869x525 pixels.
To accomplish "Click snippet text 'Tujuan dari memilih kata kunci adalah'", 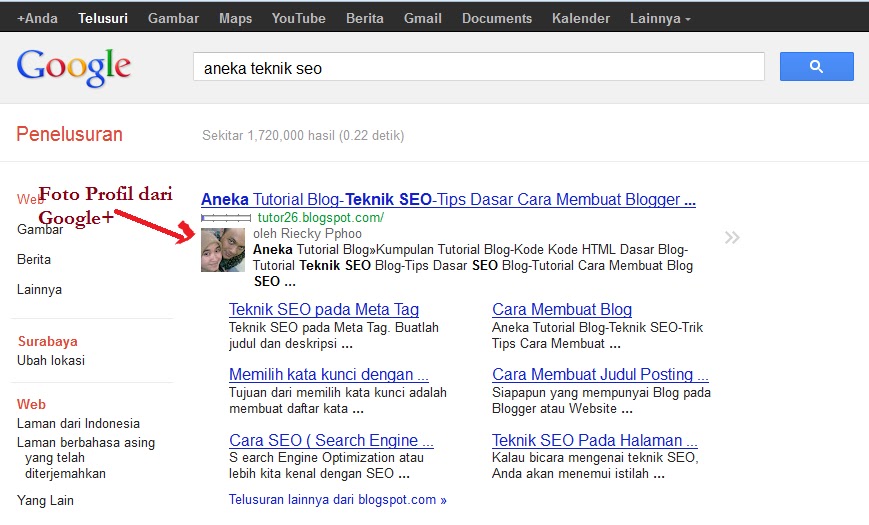I will tap(338, 393).
